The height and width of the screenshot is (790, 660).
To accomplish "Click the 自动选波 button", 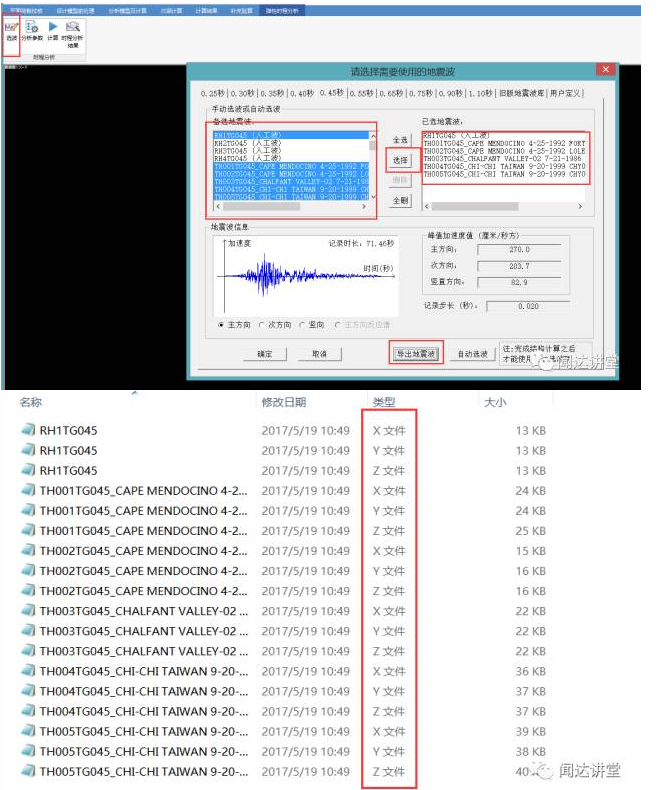I will tap(473, 354).
